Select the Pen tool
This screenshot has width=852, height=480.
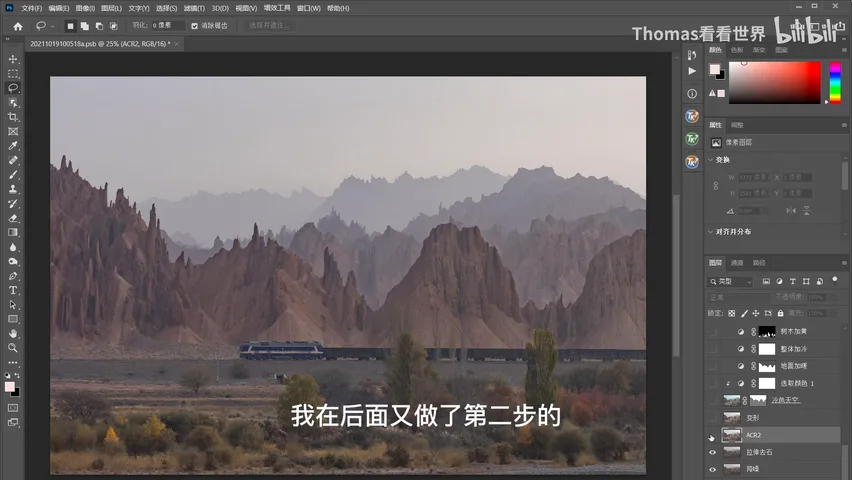point(13,276)
